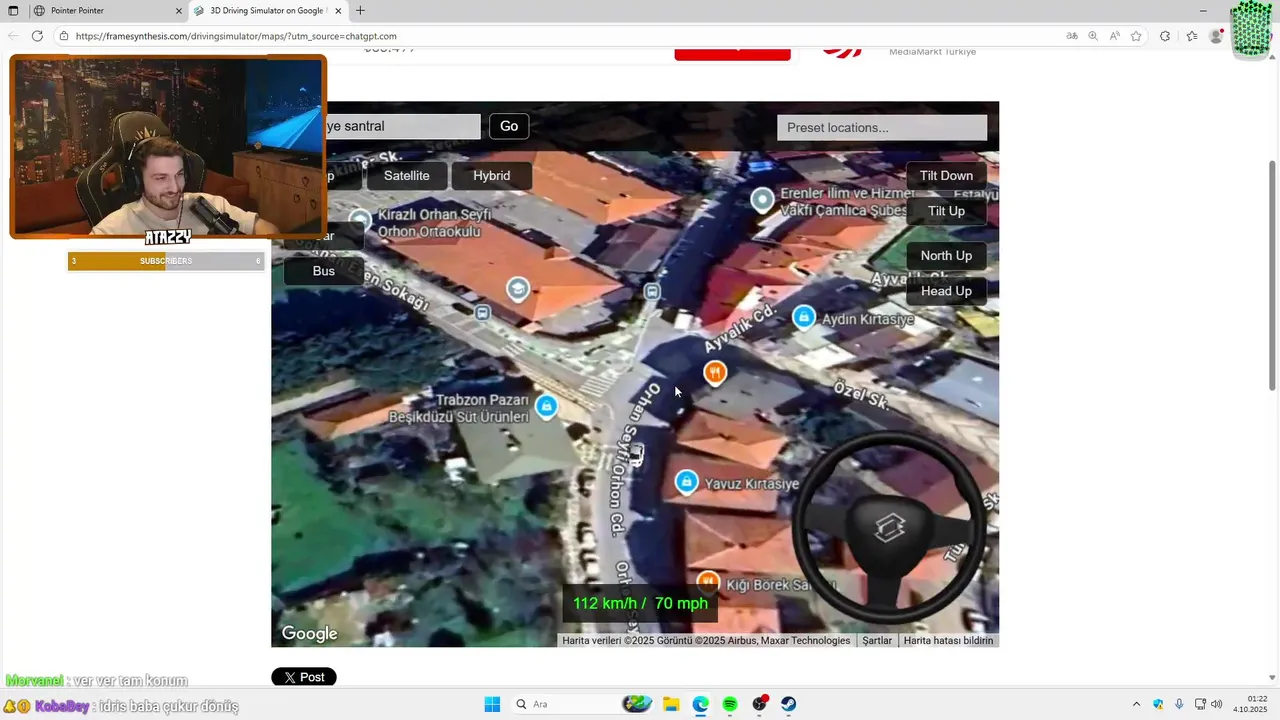The height and width of the screenshot is (720, 1280).
Task: Open the browser profile avatar
Action: [x=1216, y=36]
